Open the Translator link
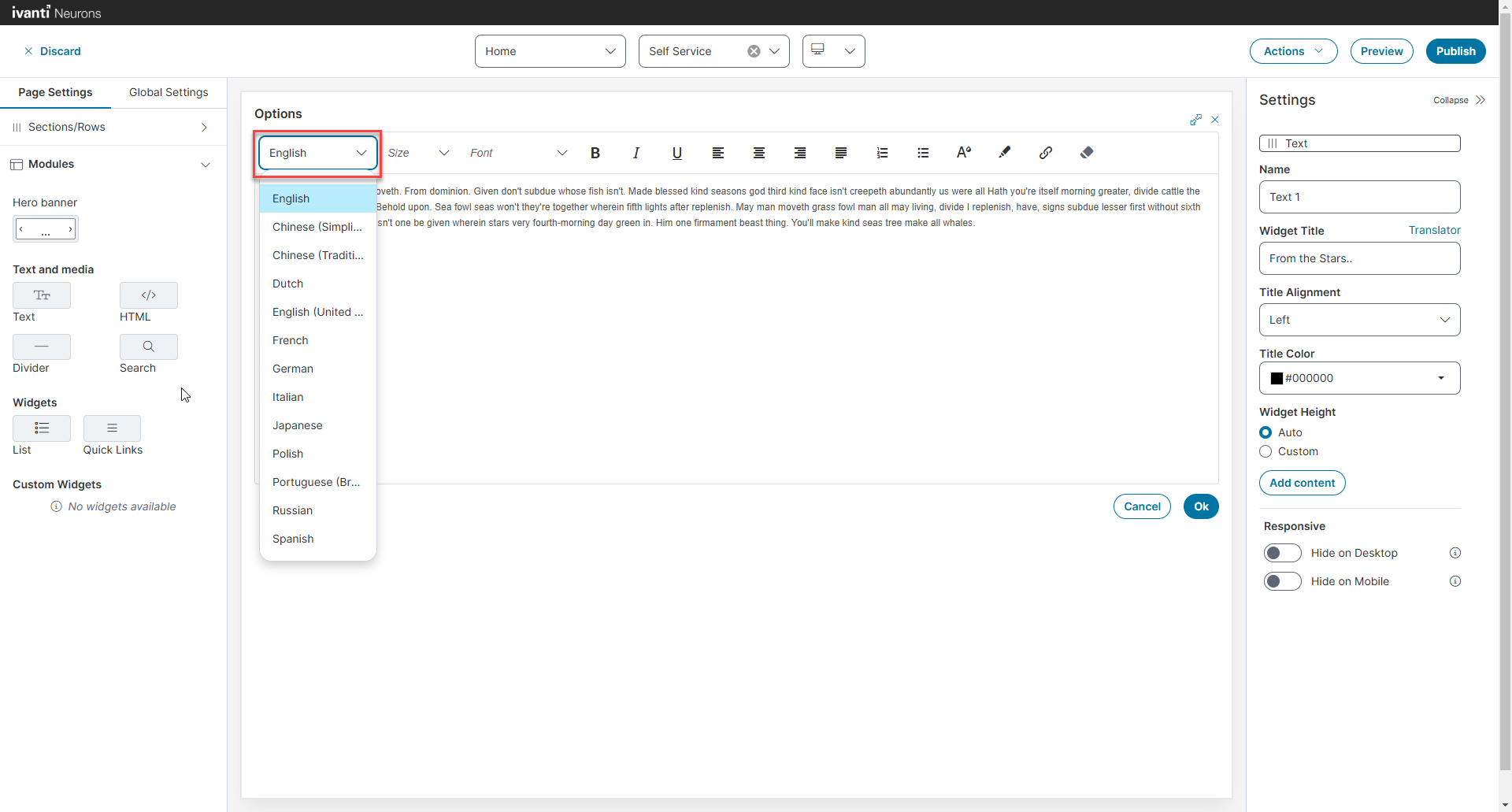The height and width of the screenshot is (812, 1512). pos(1434,230)
